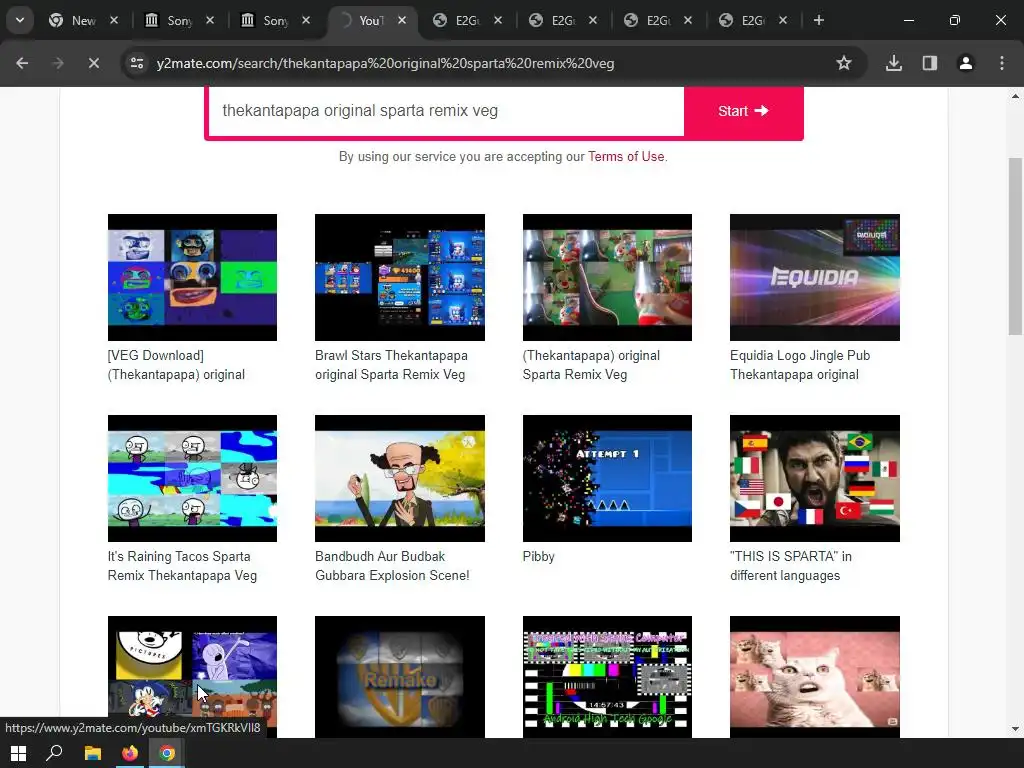Click the y2mate URL address bar
This screenshot has width=1024, height=768.
click(x=483, y=63)
